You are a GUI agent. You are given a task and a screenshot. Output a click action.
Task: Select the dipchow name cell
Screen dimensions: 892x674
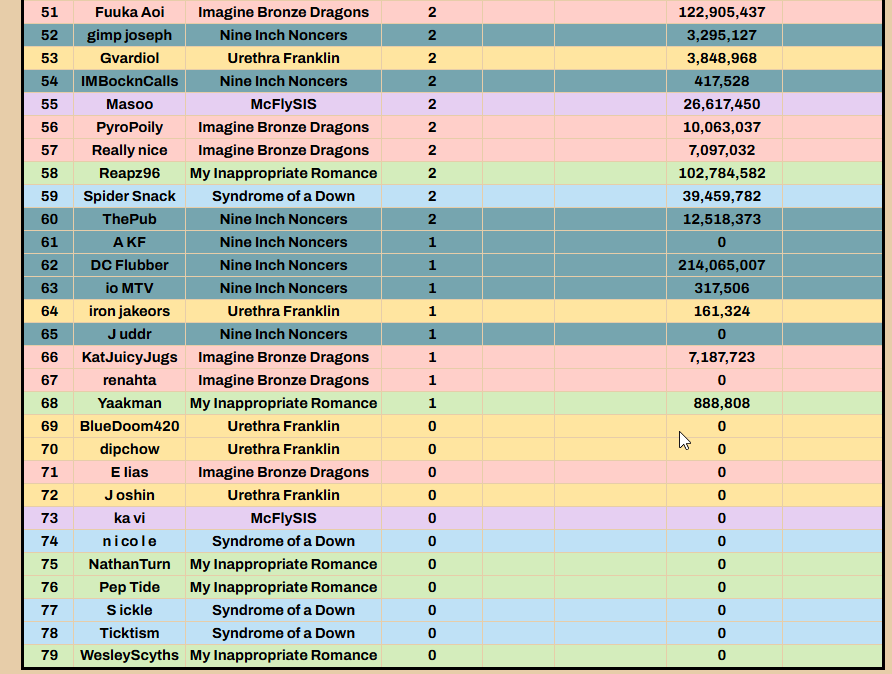pyautogui.click(x=130, y=450)
